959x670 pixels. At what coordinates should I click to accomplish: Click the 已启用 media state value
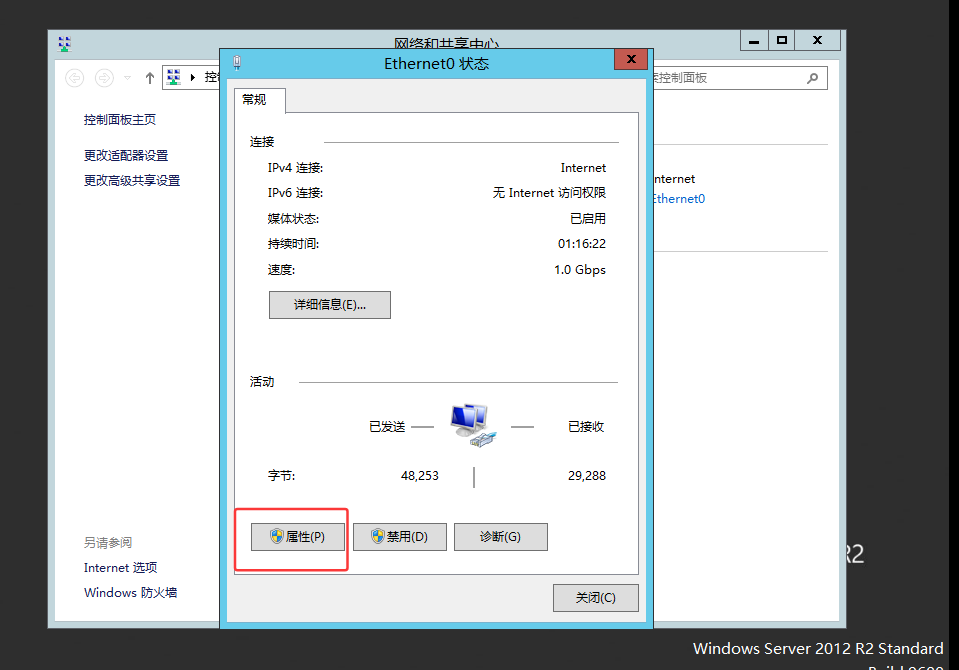(588, 218)
